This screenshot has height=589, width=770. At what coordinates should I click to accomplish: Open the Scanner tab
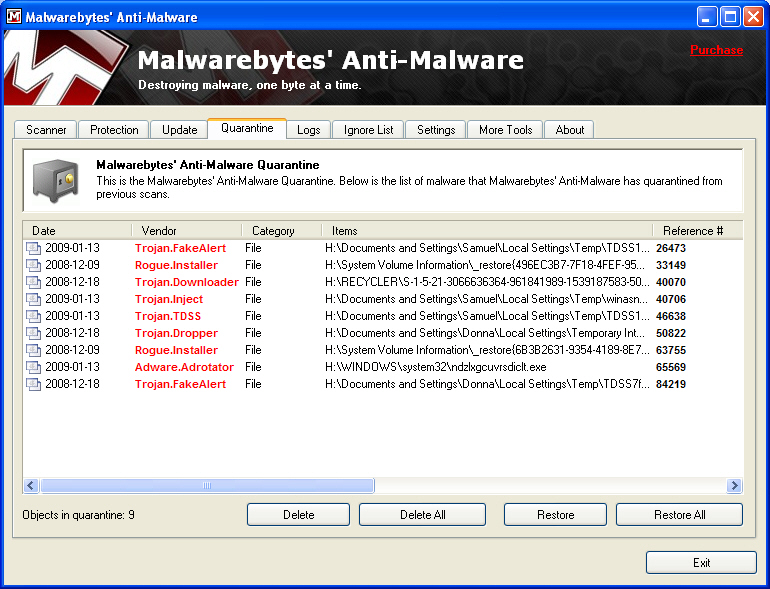point(46,130)
